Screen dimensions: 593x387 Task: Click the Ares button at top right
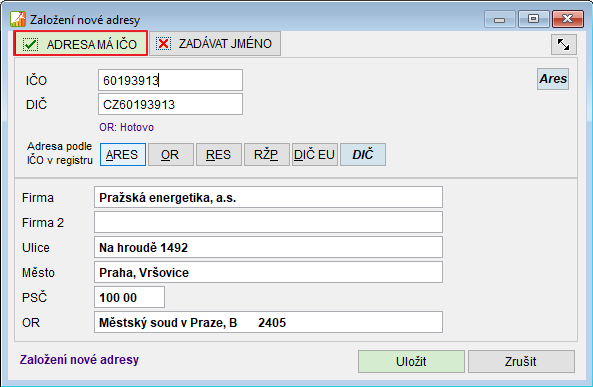[x=553, y=79]
